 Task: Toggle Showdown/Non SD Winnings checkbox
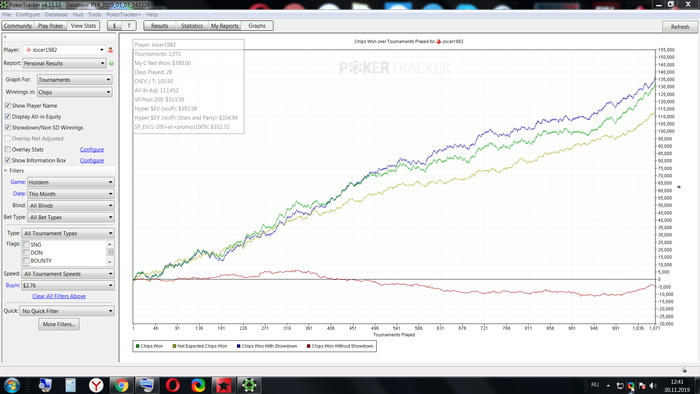[x=8, y=128]
